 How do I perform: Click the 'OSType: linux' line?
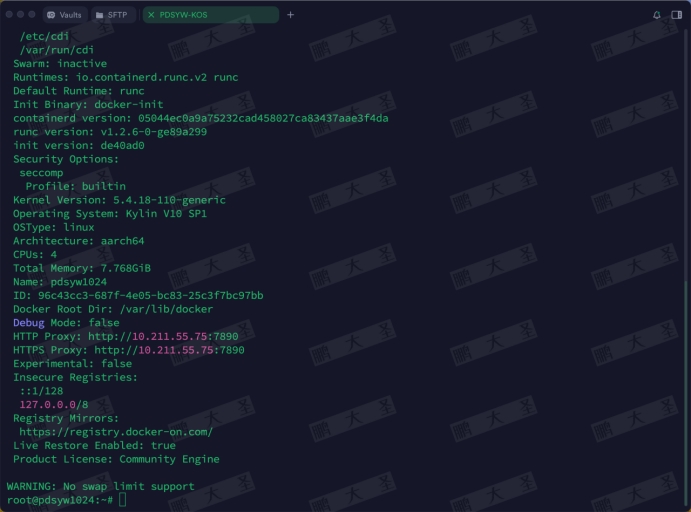(54, 227)
